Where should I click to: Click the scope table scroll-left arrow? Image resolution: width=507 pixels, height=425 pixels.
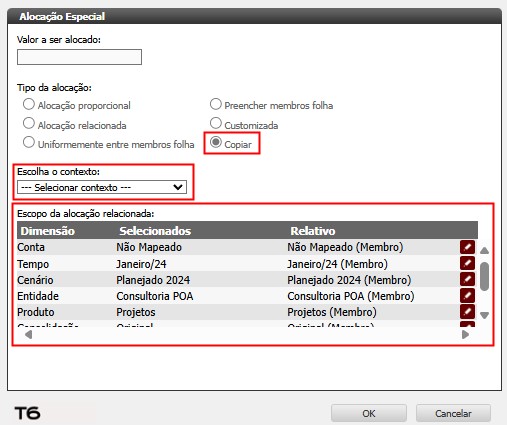(29, 334)
